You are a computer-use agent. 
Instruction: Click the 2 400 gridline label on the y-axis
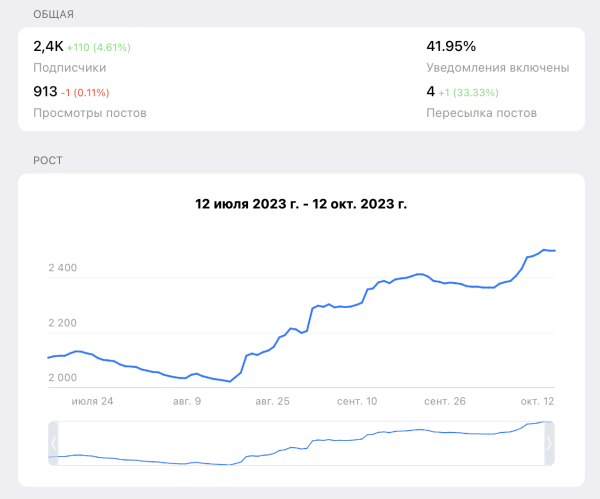click(x=62, y=268)
